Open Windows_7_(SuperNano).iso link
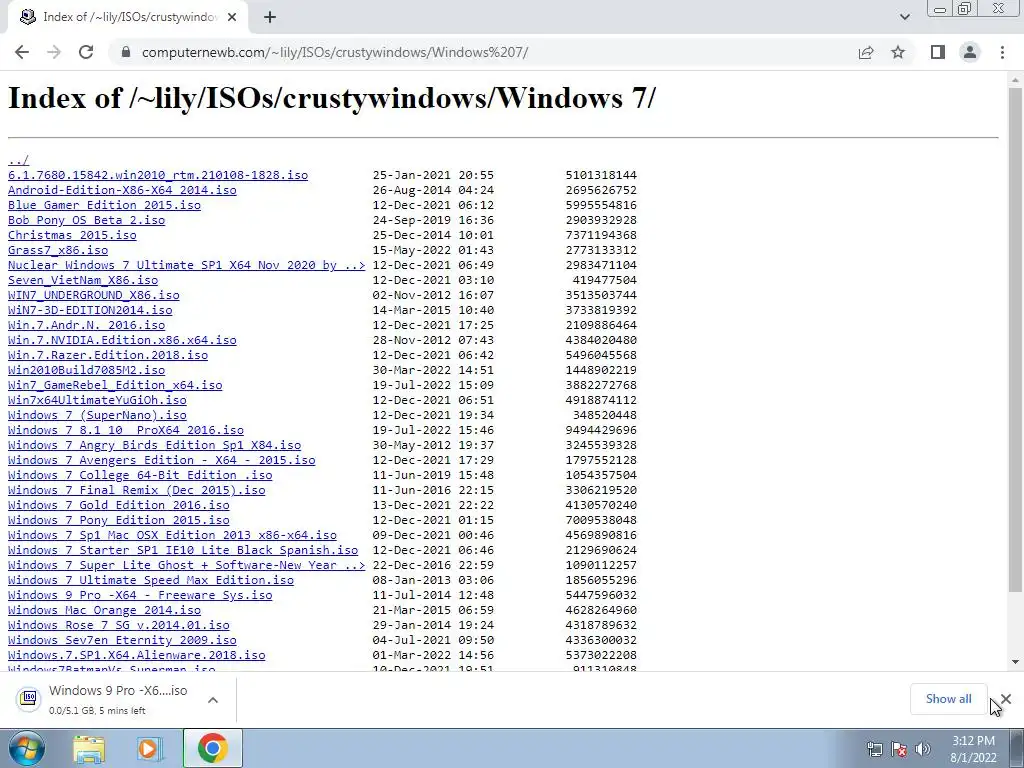The image size is (1024, 768). (97, 415)
